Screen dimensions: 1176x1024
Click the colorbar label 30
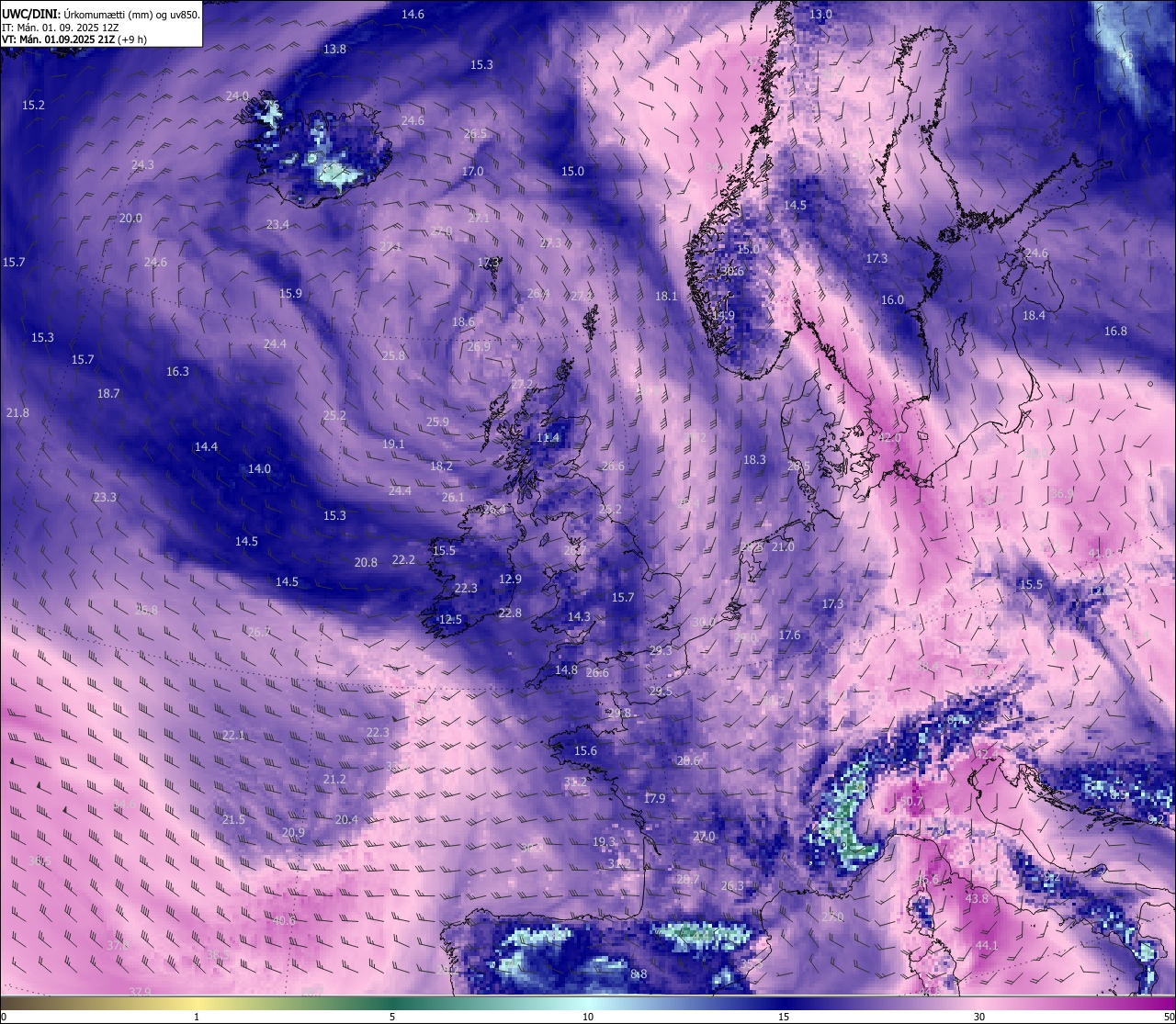[979, 1017]
